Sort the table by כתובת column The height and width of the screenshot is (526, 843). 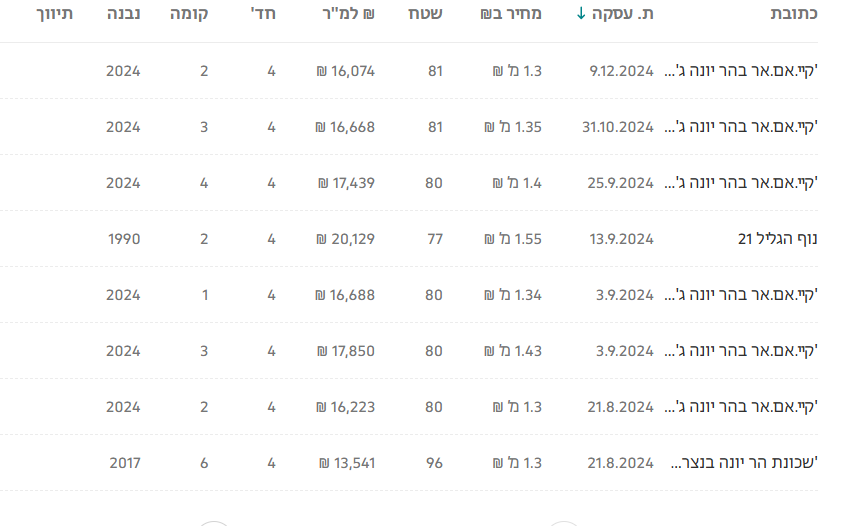pos(794,15)
